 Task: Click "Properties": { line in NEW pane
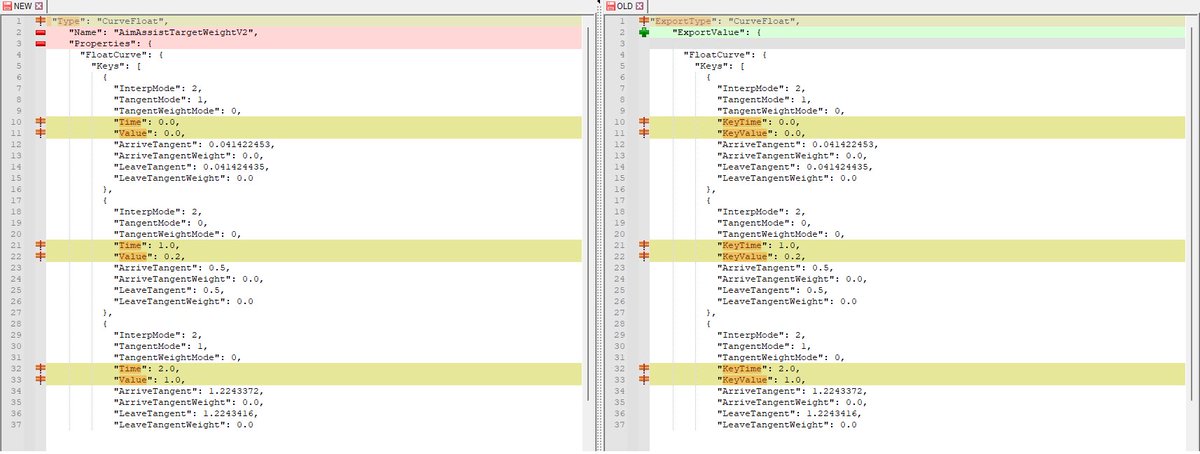tap(111, 44)
